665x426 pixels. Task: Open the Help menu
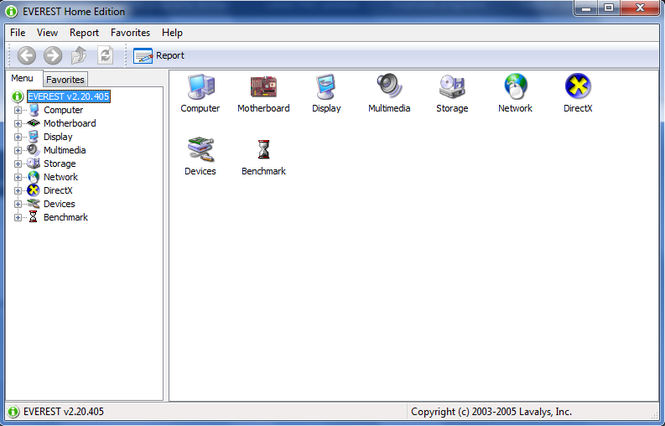pyautogui.click(x=172, y=33)
